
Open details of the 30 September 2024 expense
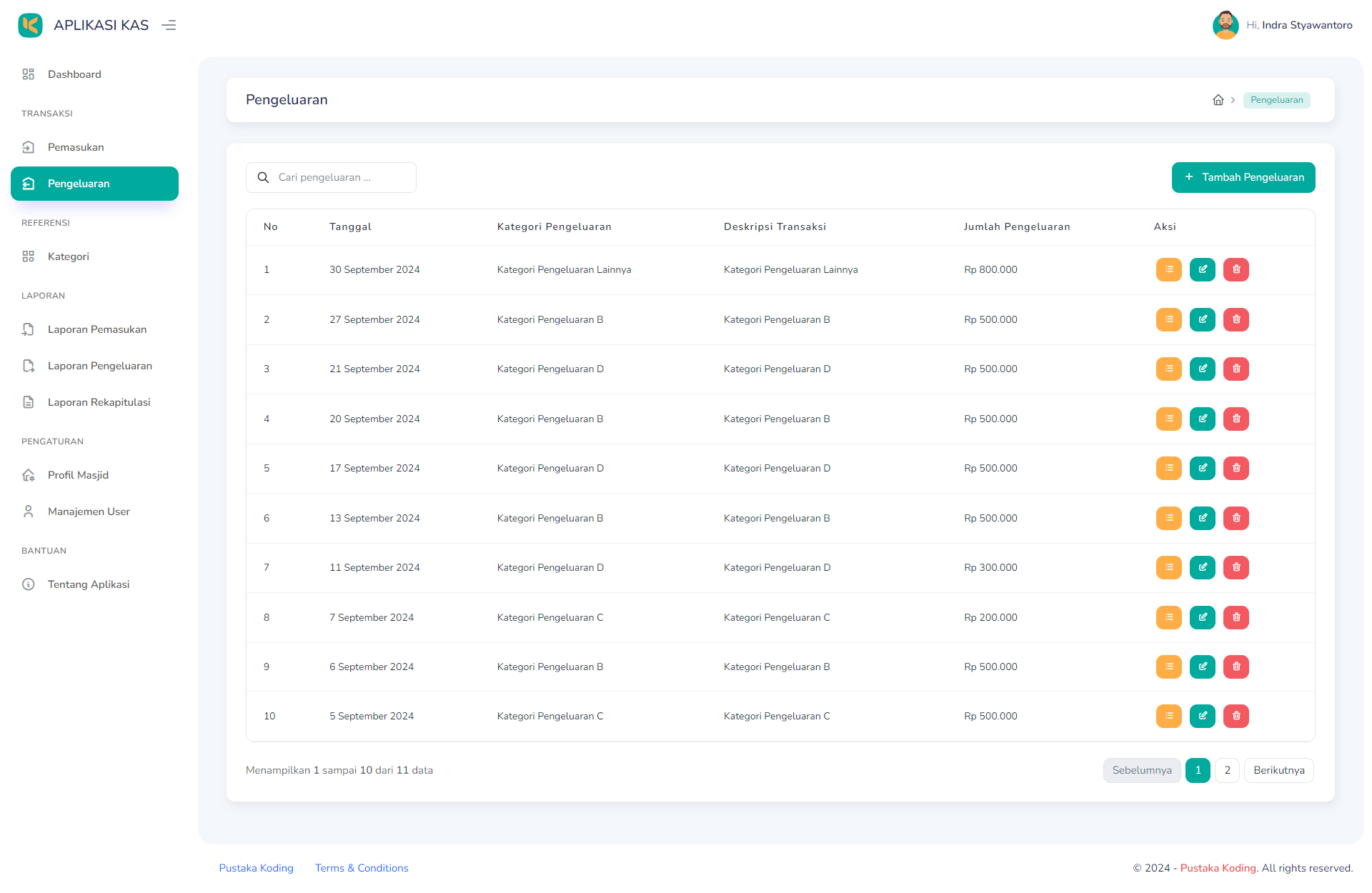(x=1168, y=269)
